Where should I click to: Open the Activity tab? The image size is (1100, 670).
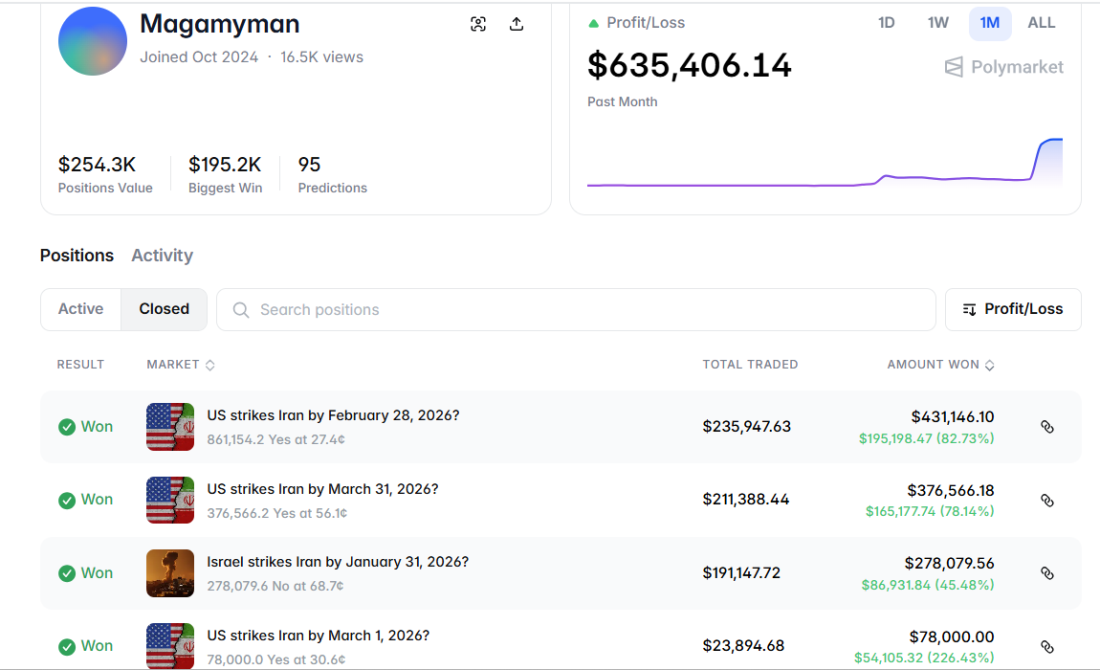pyautogui.click(x=161, y=255)
